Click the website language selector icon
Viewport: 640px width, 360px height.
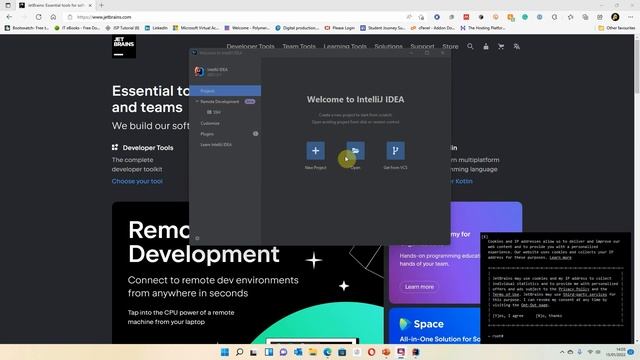point(516,47)
